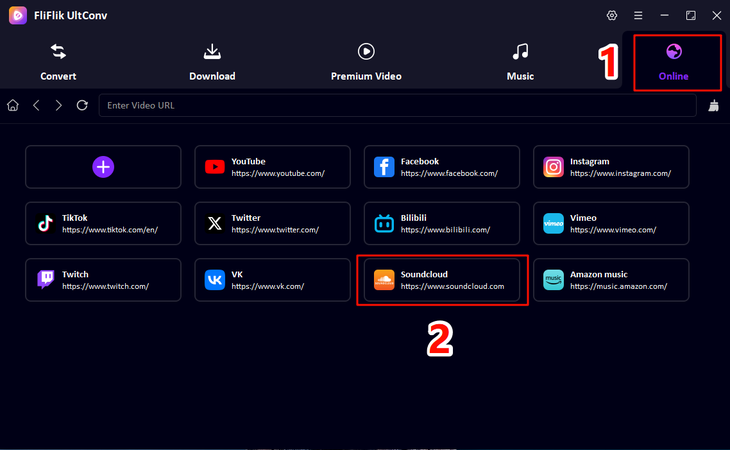Open the YouTube site tile
730x450 pixels.
272,167
